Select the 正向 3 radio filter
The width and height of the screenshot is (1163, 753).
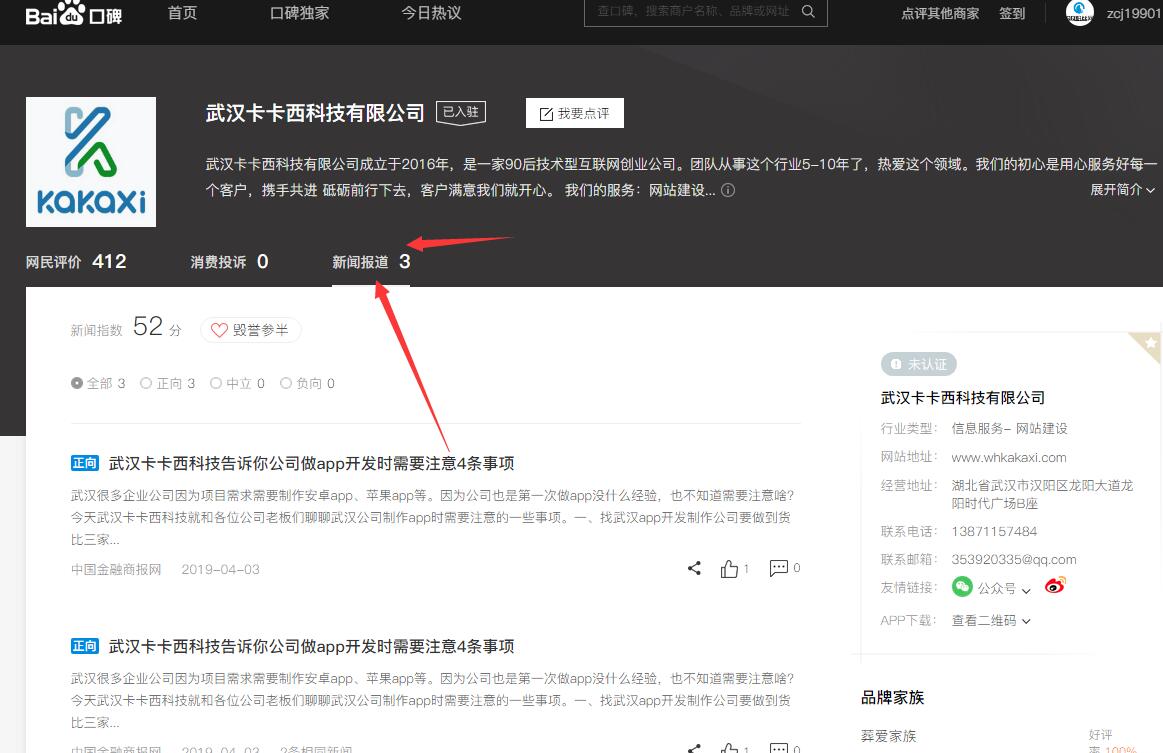click(168, 384)
